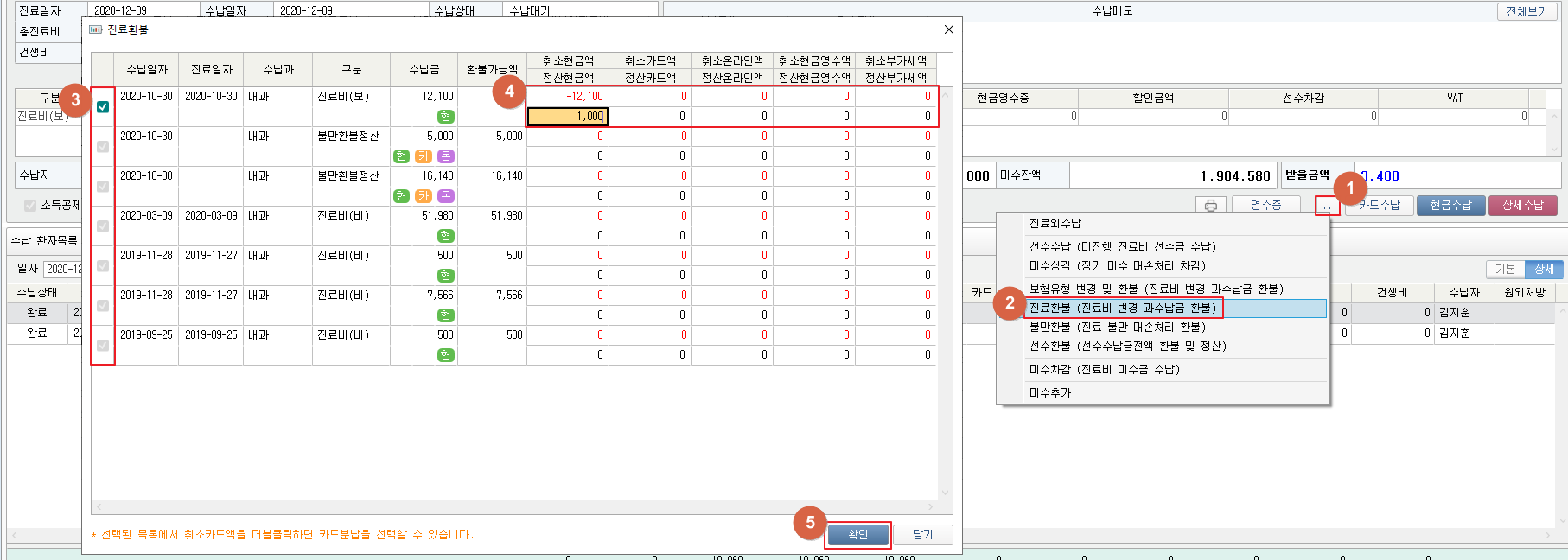Uncheck the checked 2020-10-30 진료비(보) row

pos(103,107)
